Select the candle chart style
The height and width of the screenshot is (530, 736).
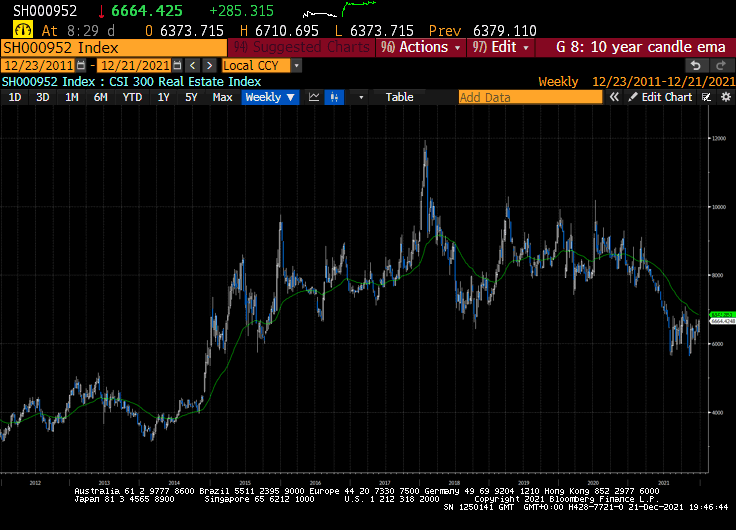(334, 97)
